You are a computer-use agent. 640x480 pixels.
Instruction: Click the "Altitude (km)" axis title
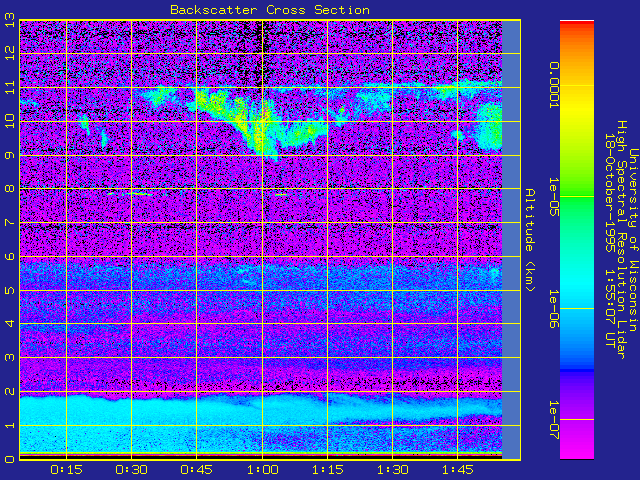coord(529,240)
